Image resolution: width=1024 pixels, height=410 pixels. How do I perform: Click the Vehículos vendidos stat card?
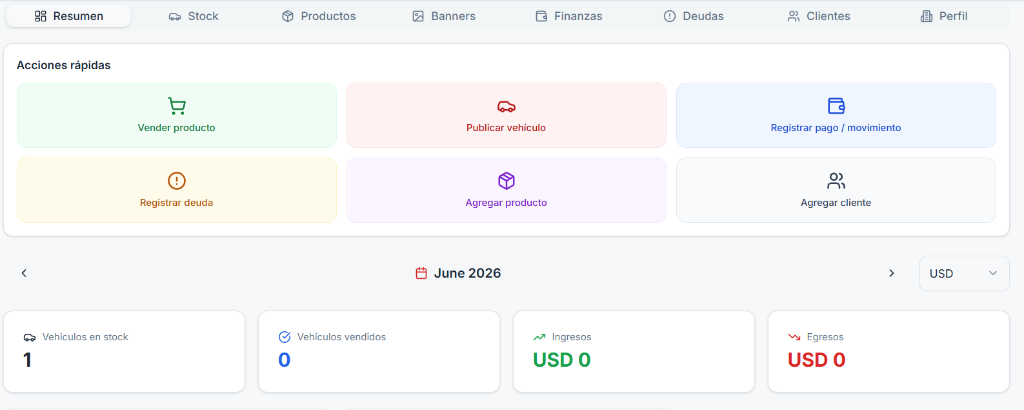click(x=379, y=351)
